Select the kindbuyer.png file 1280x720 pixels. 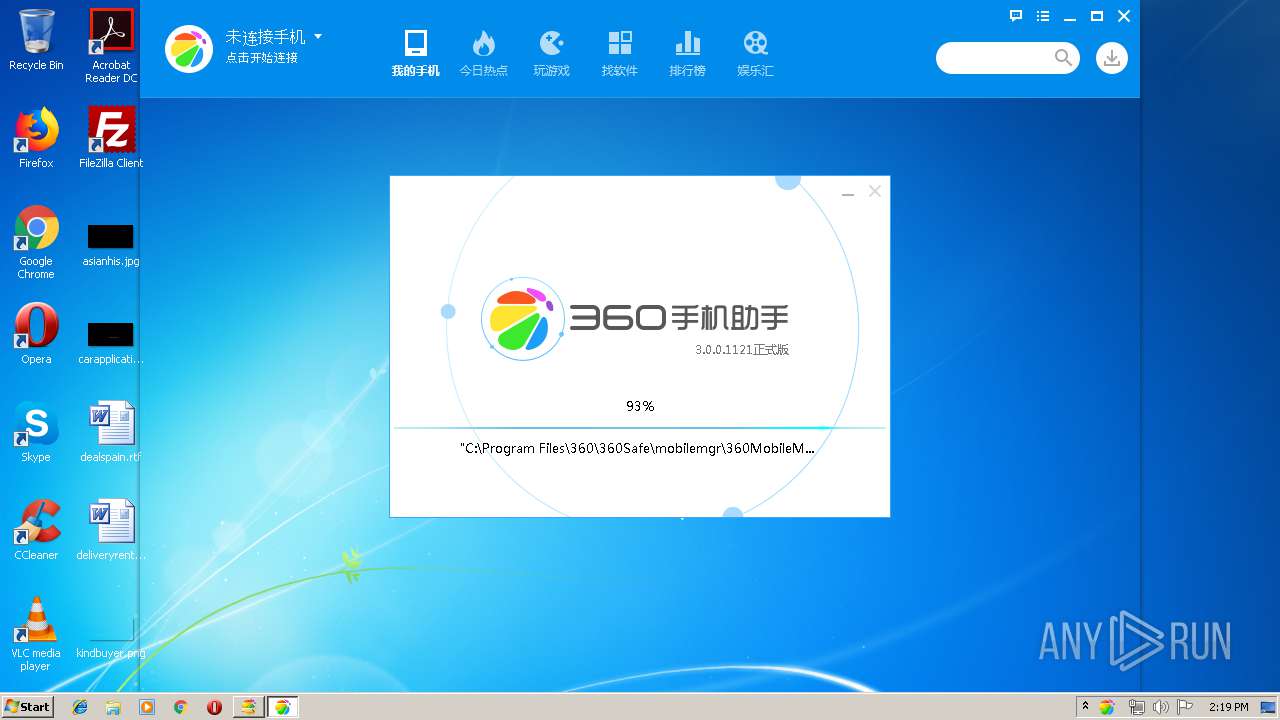coord(111,637)
